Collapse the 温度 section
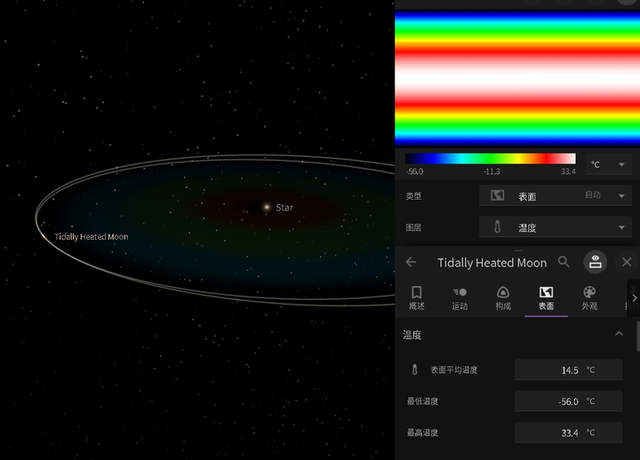The height and width of the screenshot is (460, 640). click(618, 334)
